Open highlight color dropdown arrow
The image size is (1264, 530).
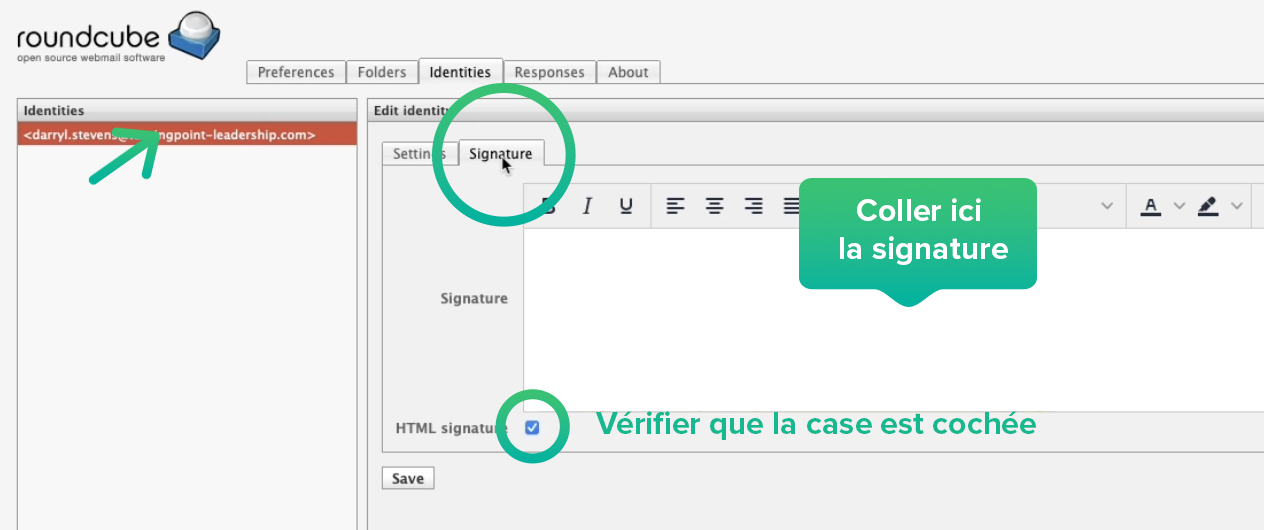click(x=1237, y=206)
